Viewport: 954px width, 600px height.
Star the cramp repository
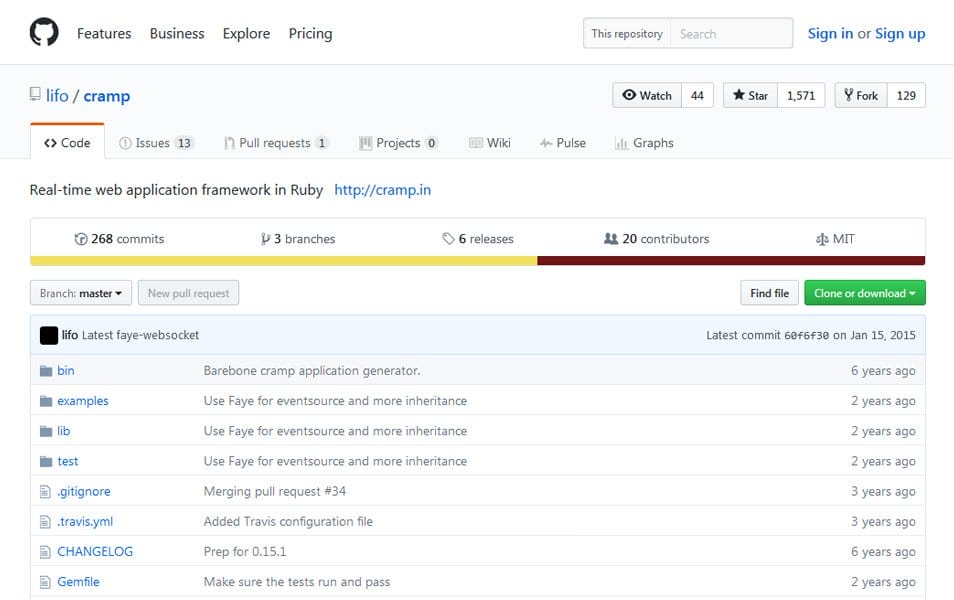(750, 95)
